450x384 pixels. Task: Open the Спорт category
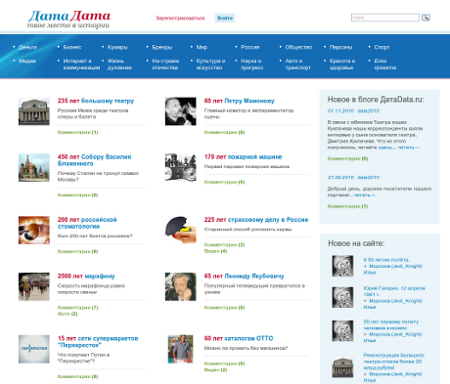(382, 47)
